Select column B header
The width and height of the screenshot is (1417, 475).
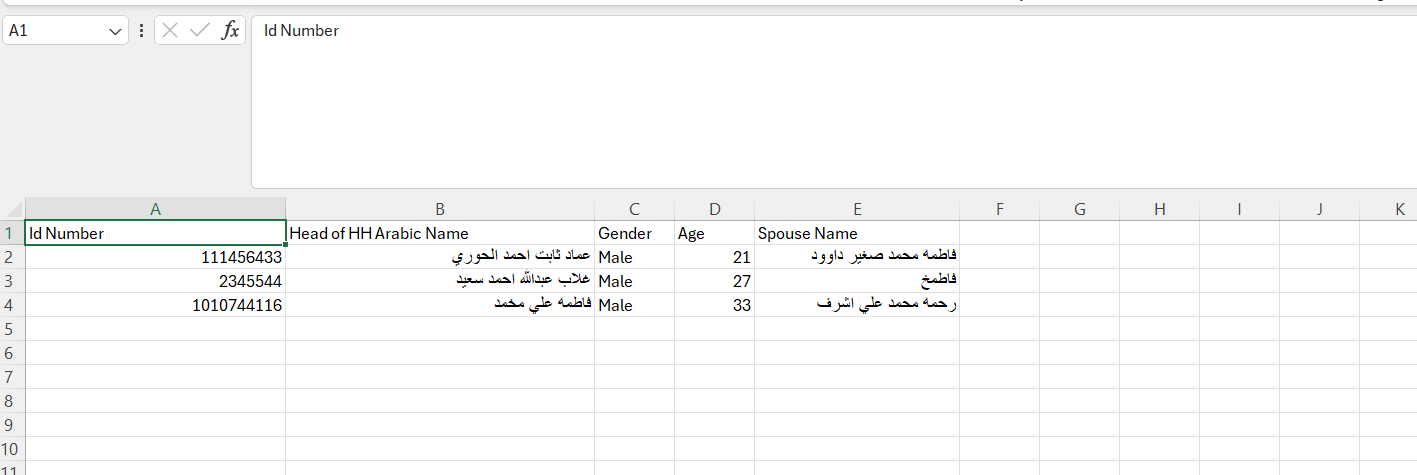[440, 209]
